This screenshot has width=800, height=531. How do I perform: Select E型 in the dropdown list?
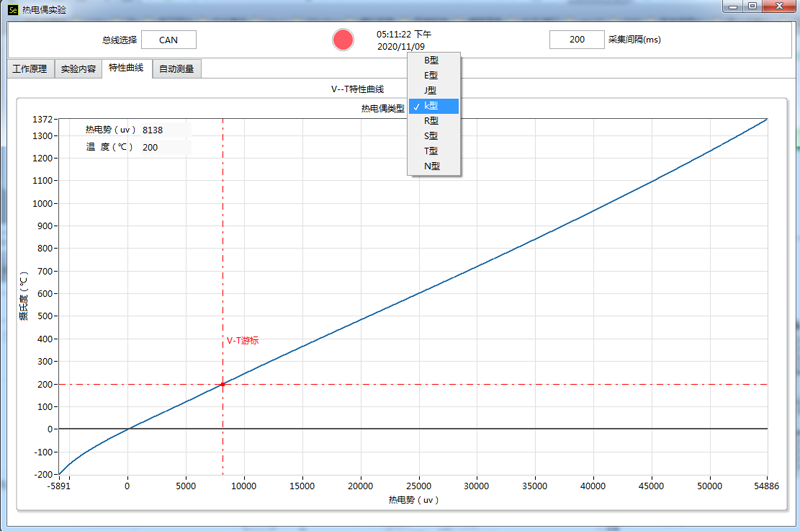pos(432,75)
